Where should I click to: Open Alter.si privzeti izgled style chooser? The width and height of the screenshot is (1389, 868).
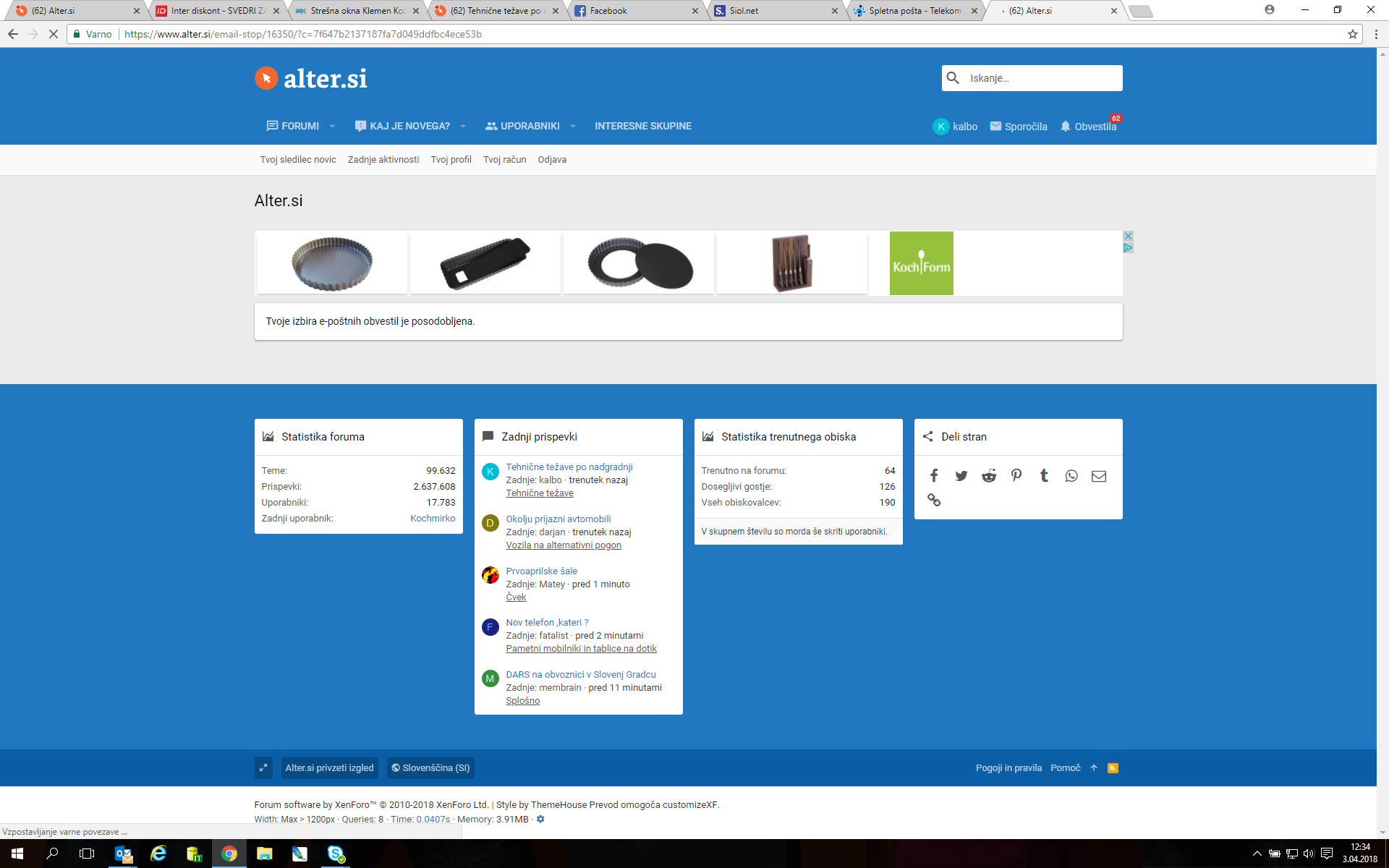click(x=329, y=768)
